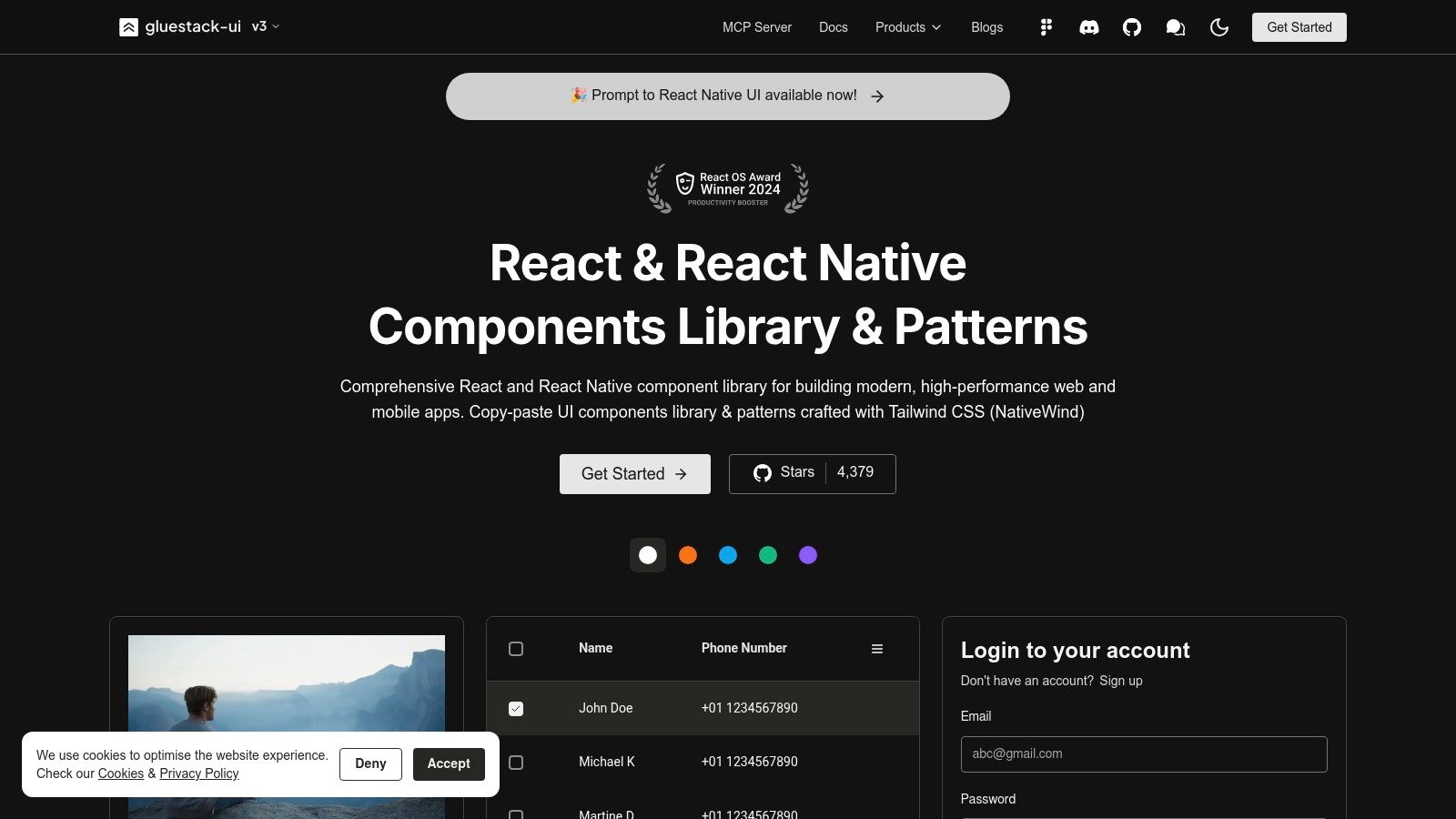Open the MCP Server page

757,27
